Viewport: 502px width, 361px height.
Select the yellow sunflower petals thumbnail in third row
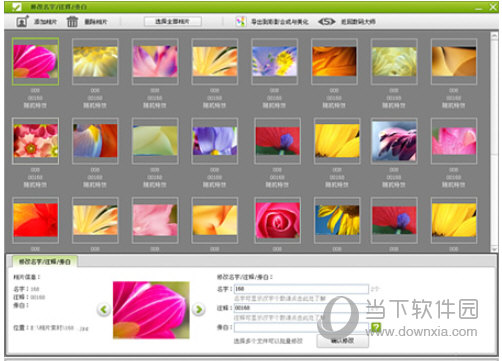pos(454,220)
